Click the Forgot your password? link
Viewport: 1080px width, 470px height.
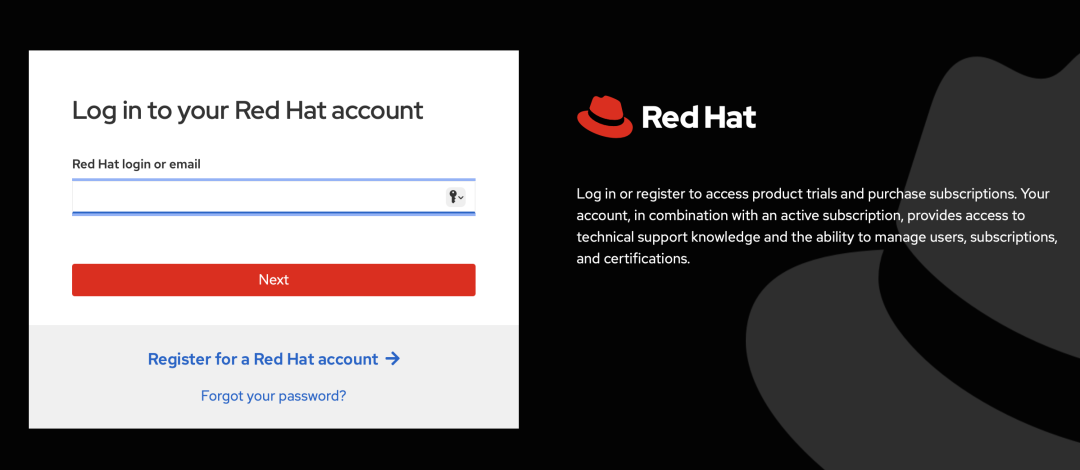pyautogui.click(x=273, y=396)
